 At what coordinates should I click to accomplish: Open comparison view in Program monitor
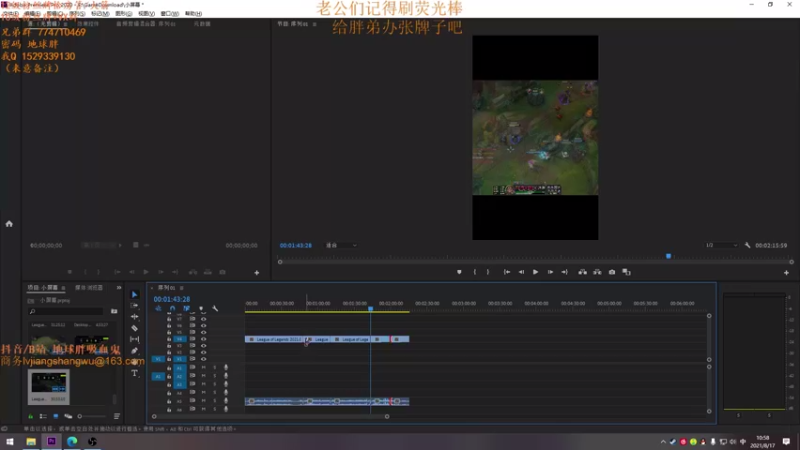[x=627, y=272]
